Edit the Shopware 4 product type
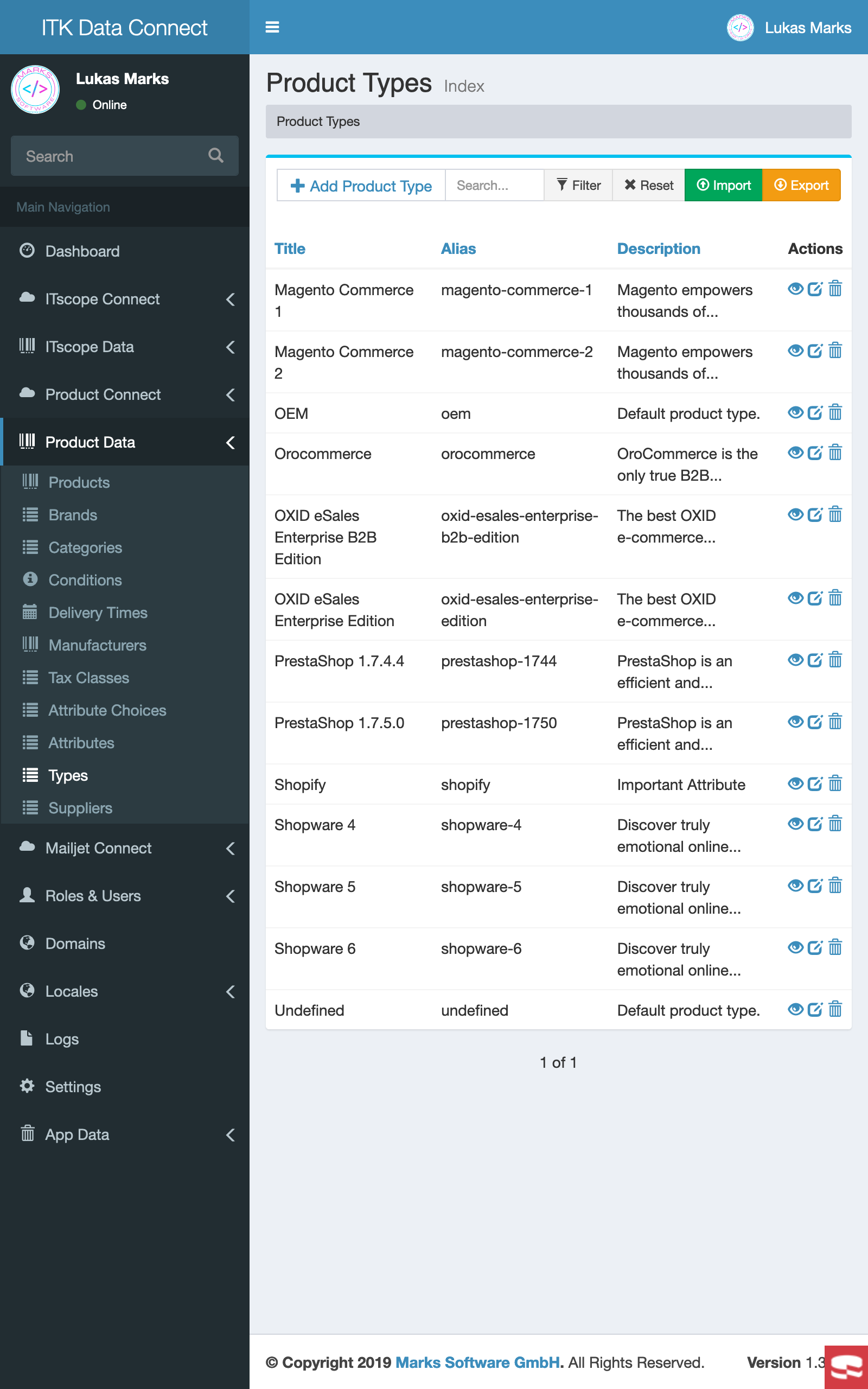This screenshot has width=868, height=1389. coord(815,824)
